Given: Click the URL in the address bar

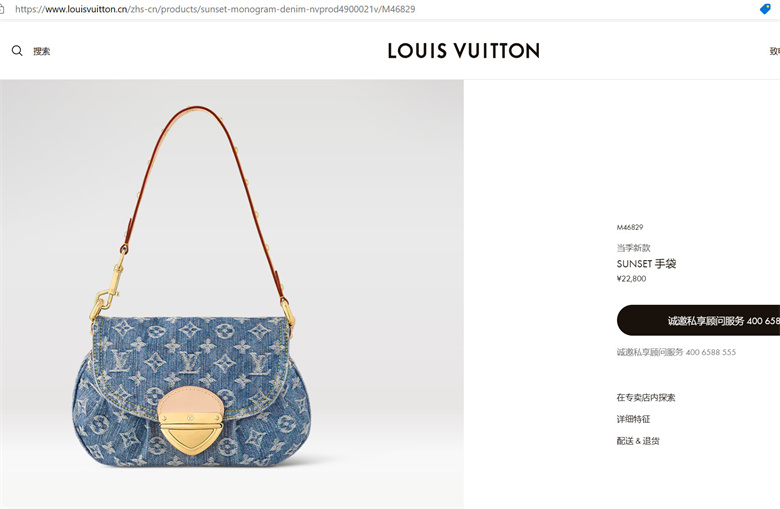Looking at the screenshot, I should [215, 9].
